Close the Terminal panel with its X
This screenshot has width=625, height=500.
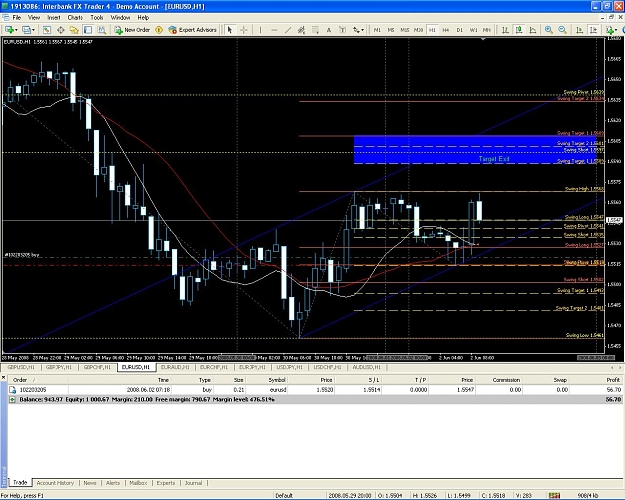point(4,376)
